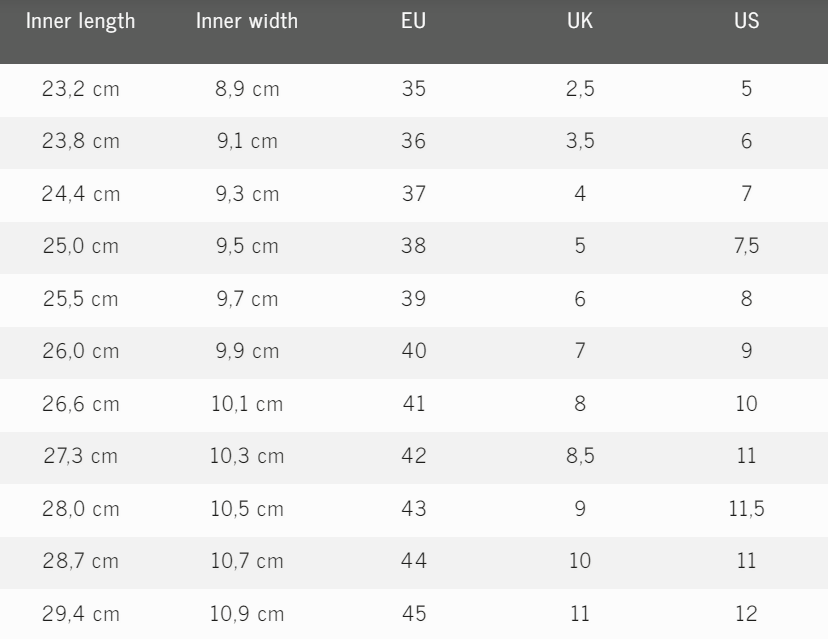The image size is (828, 639).
Task: Click EU size 35 cell
Action: coord(413,89)
